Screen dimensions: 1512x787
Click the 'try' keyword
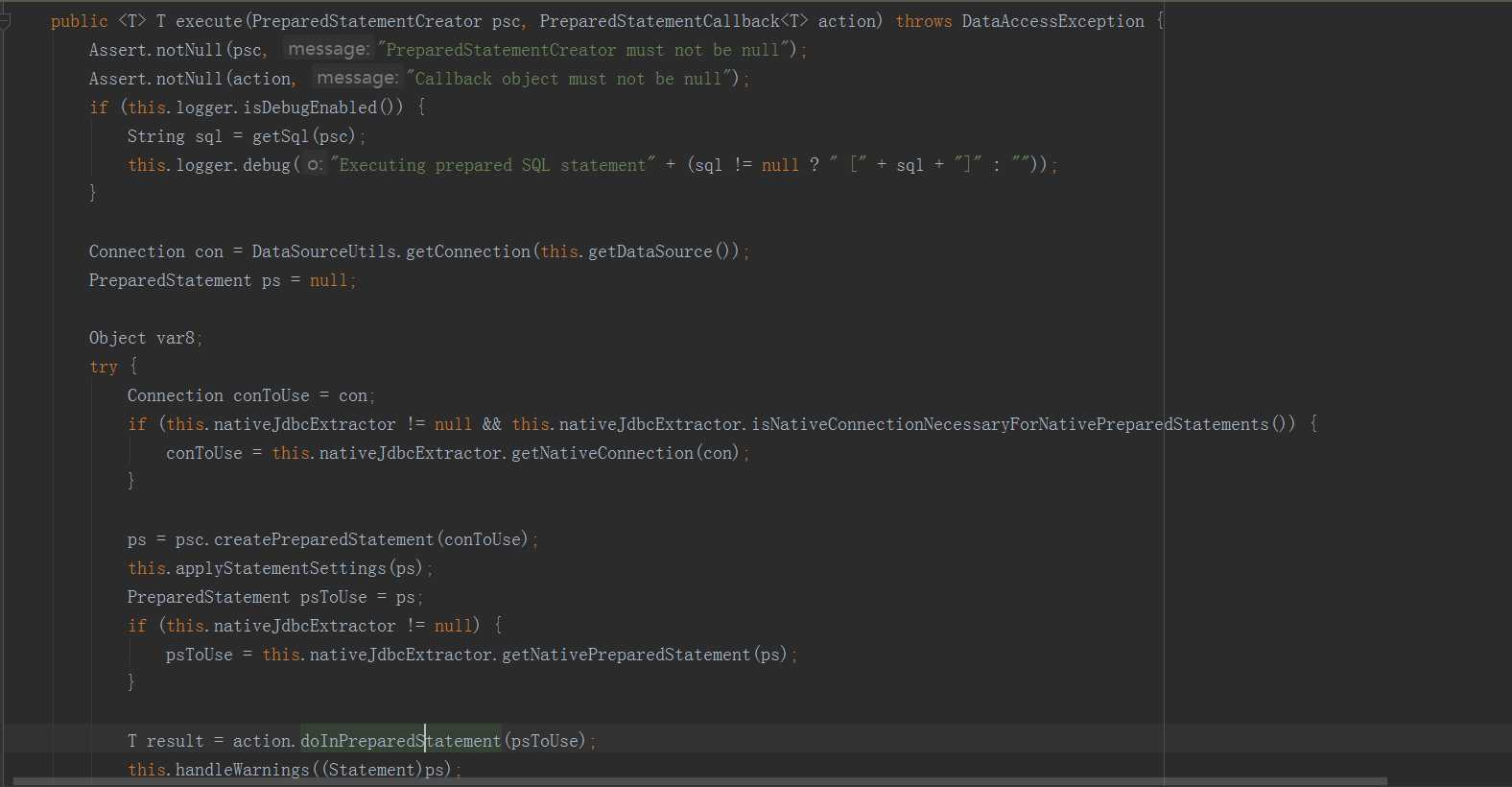[104, 367]
